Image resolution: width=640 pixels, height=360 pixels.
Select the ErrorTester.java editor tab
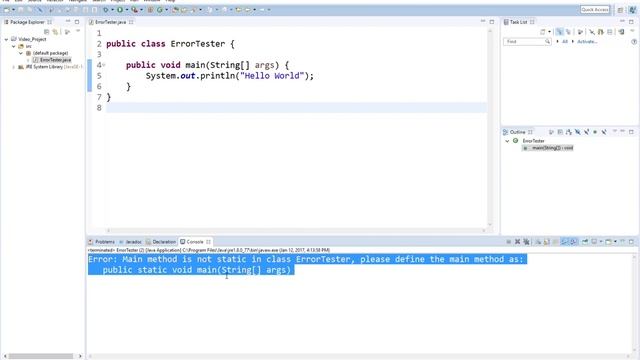point(111,22)
